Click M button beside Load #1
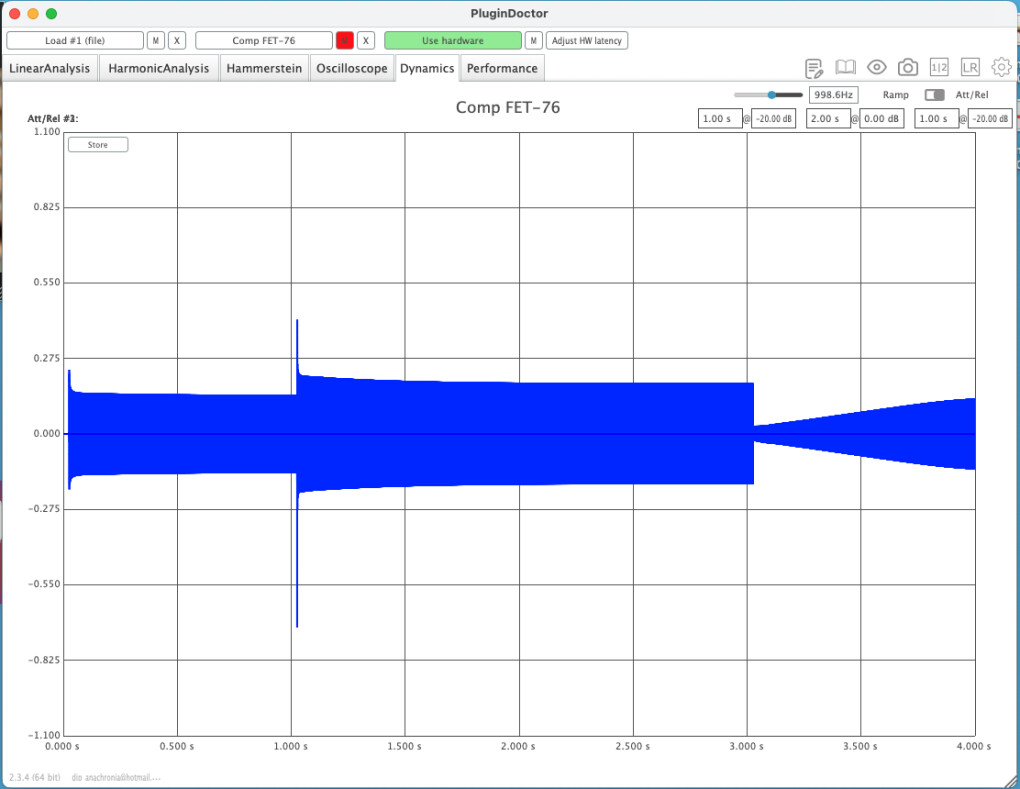The image size is (1020, 789). [x=155, y=40]
